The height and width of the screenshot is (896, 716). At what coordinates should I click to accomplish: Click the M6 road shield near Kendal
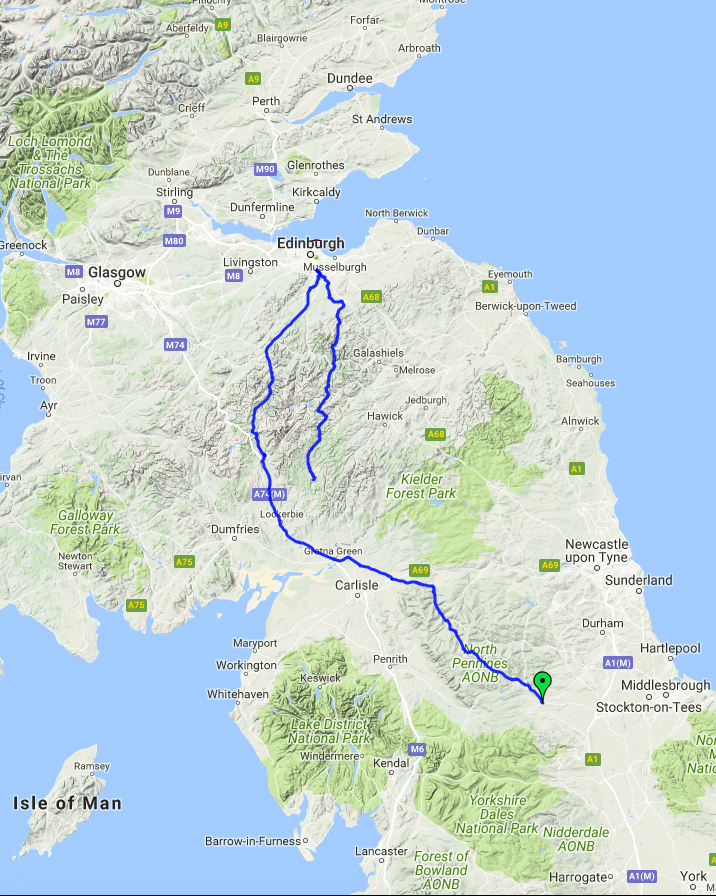417,749
